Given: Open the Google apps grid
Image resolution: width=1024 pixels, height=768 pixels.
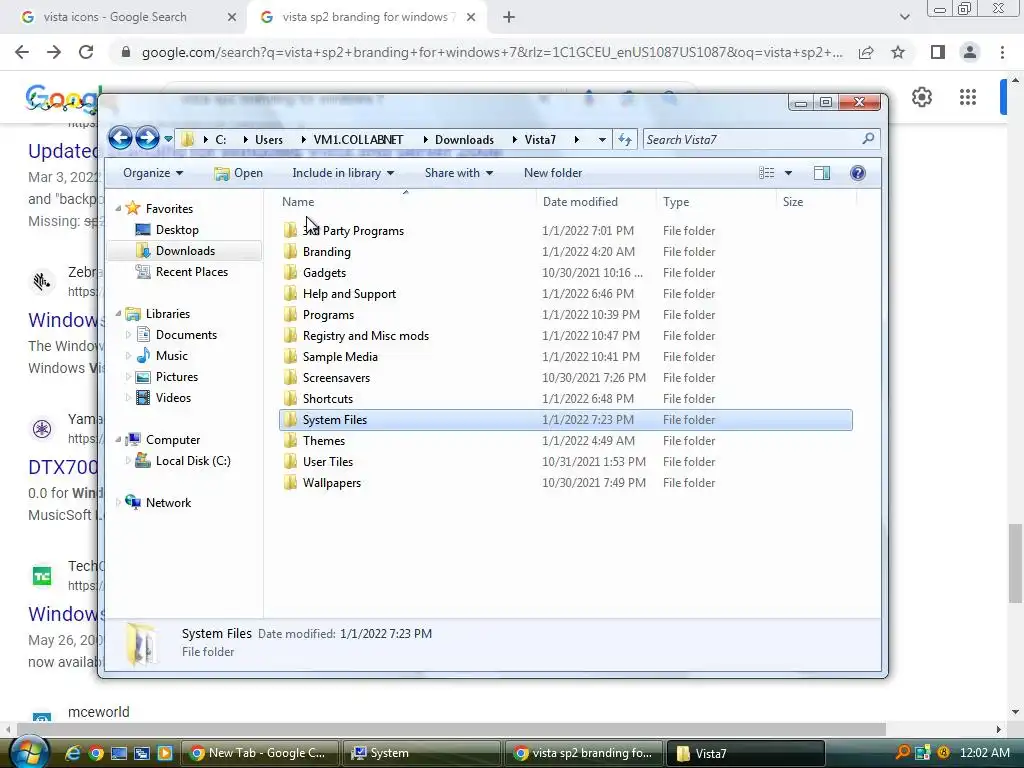Looking at the screenshot, I should click(967, 97).
